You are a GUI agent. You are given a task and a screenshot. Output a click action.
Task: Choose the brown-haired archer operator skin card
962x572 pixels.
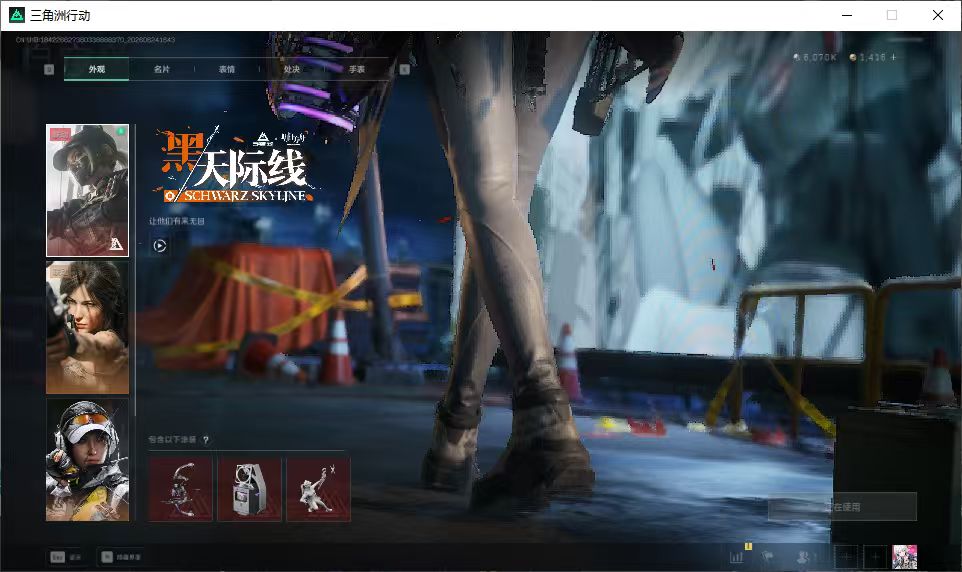coord(88,327)
